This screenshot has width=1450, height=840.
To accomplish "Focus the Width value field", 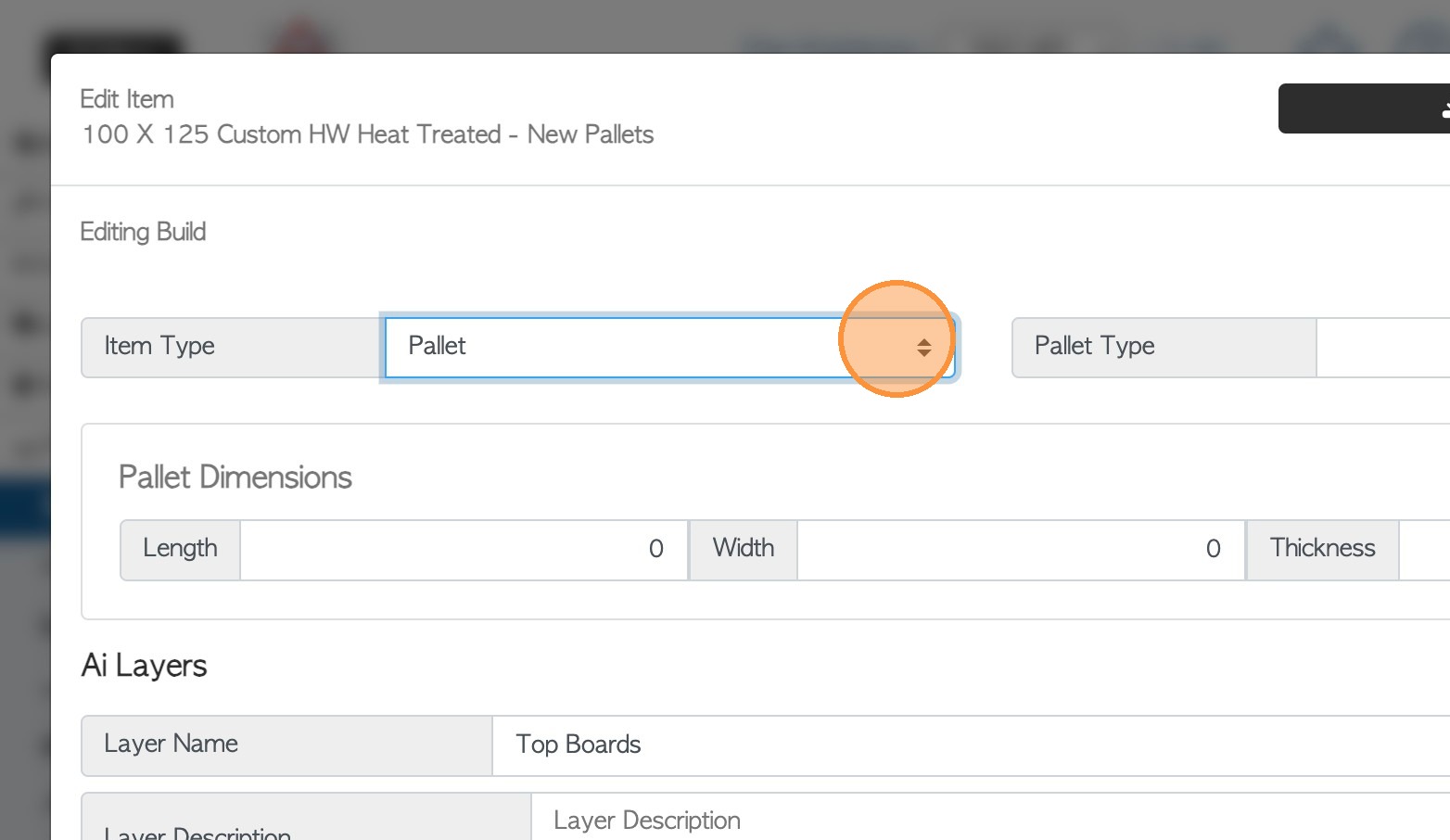I will (1020, 550).
